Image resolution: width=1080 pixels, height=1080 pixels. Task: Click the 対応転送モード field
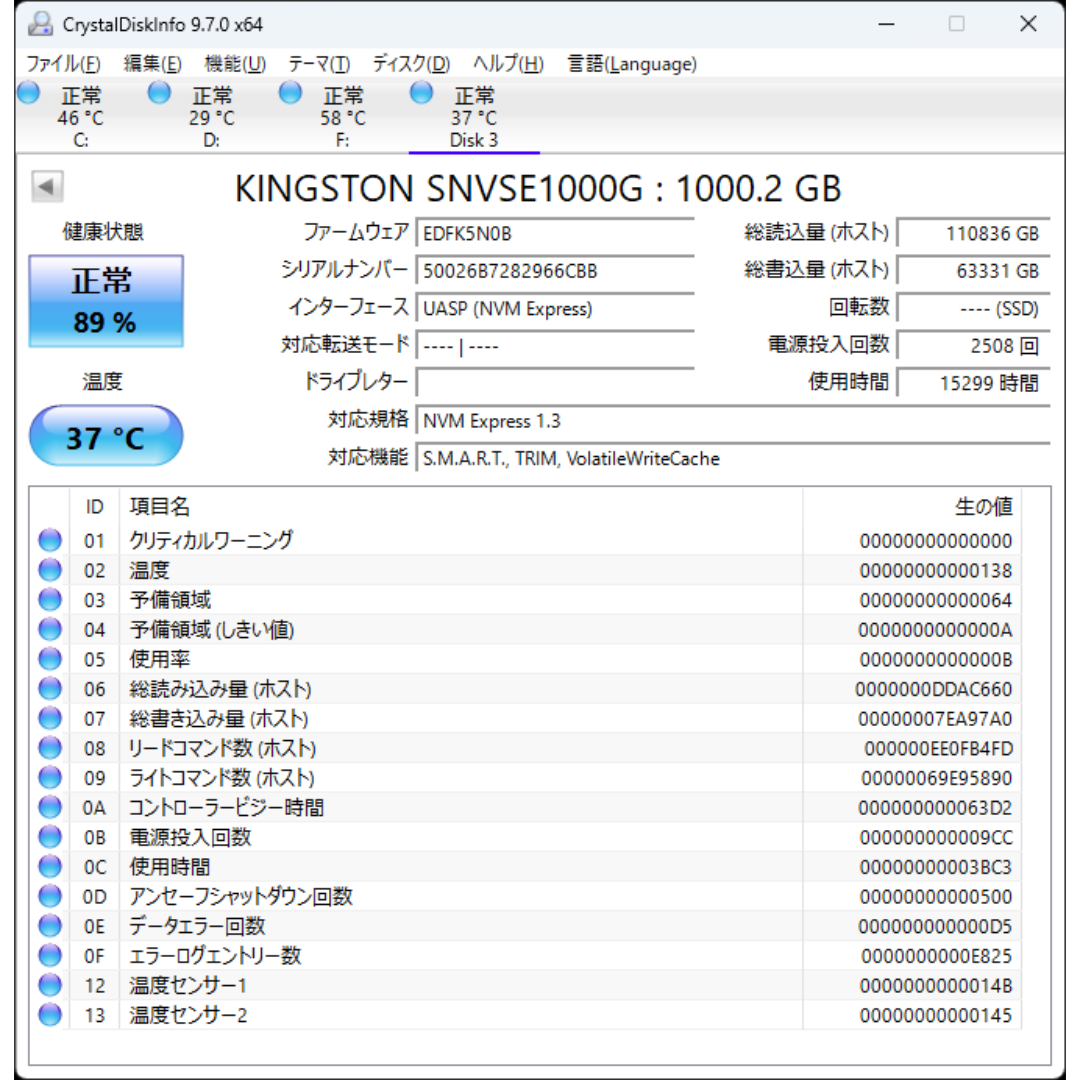click(x=555, y=345)
